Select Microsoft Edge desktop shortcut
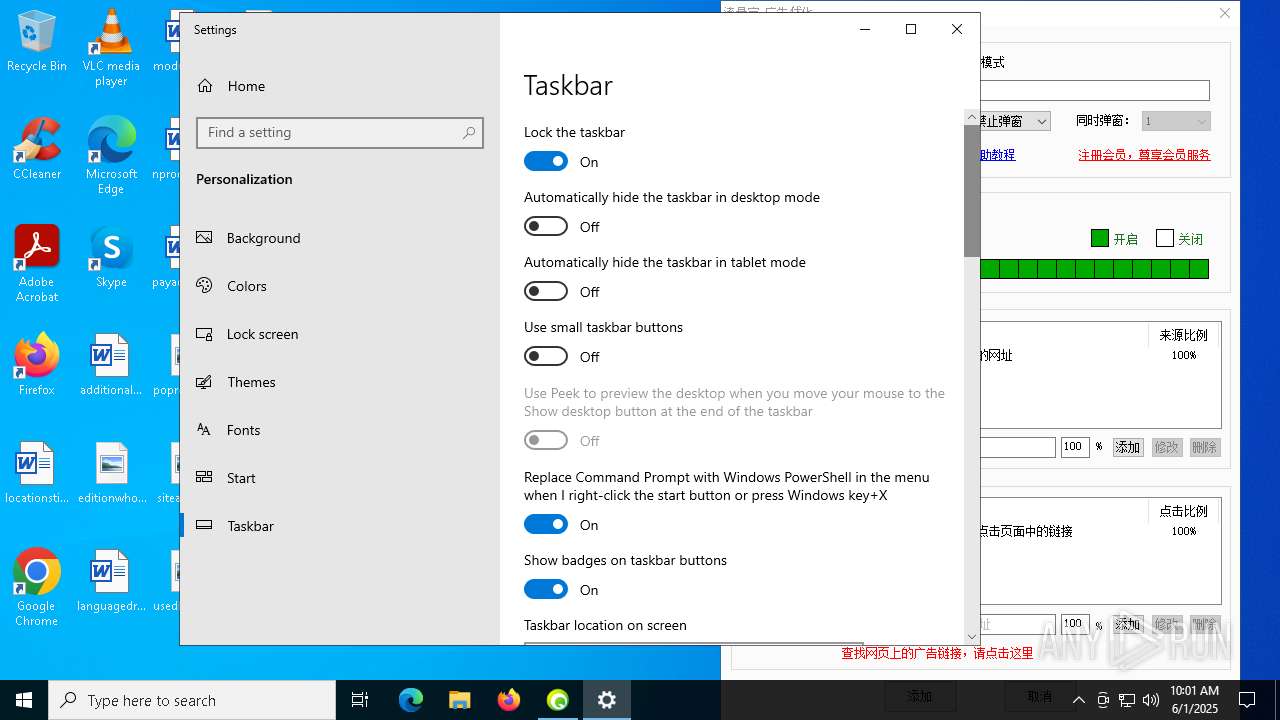1280x720 pixels. click(x=111, y=155)
